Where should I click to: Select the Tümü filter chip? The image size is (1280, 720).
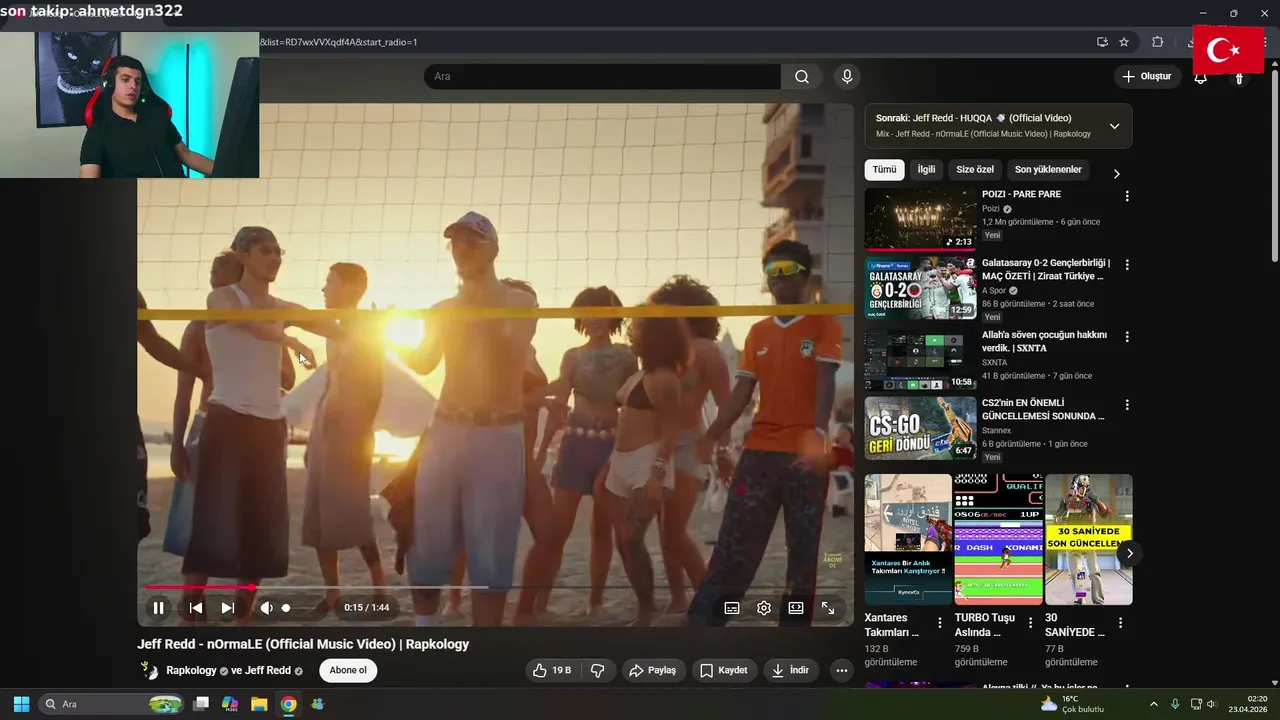[884, 170]
